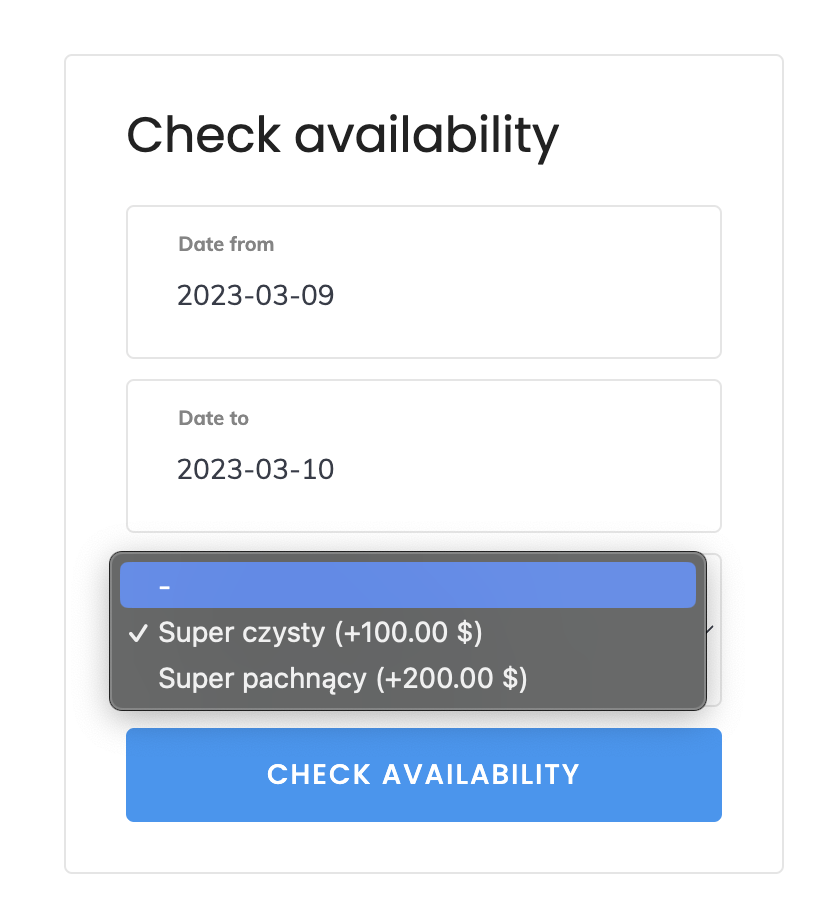Click the "Date to" label text
This screenshot has width=816, height=898.
213,418
